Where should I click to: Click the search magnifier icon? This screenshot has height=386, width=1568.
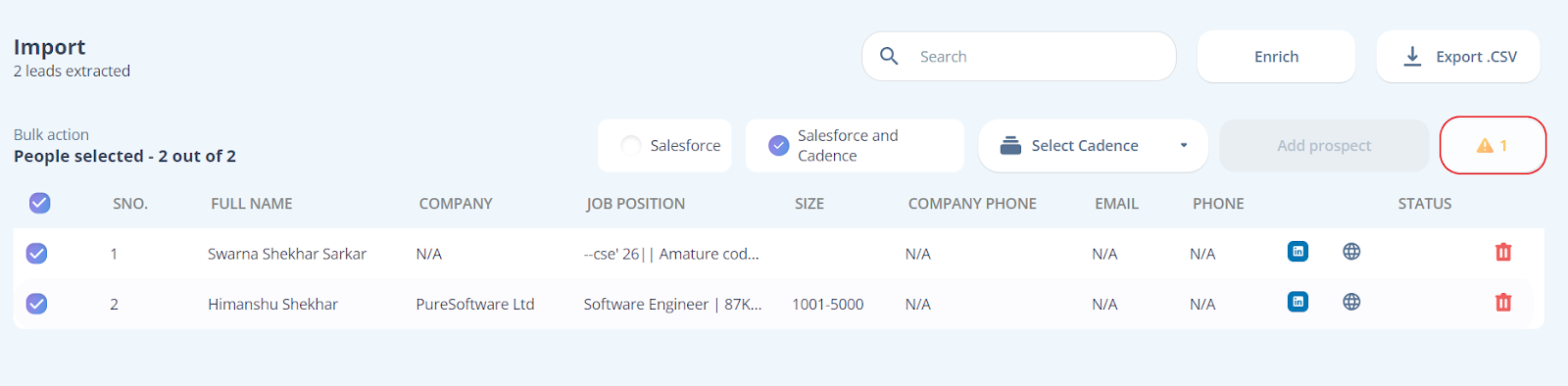pos(889,56)
